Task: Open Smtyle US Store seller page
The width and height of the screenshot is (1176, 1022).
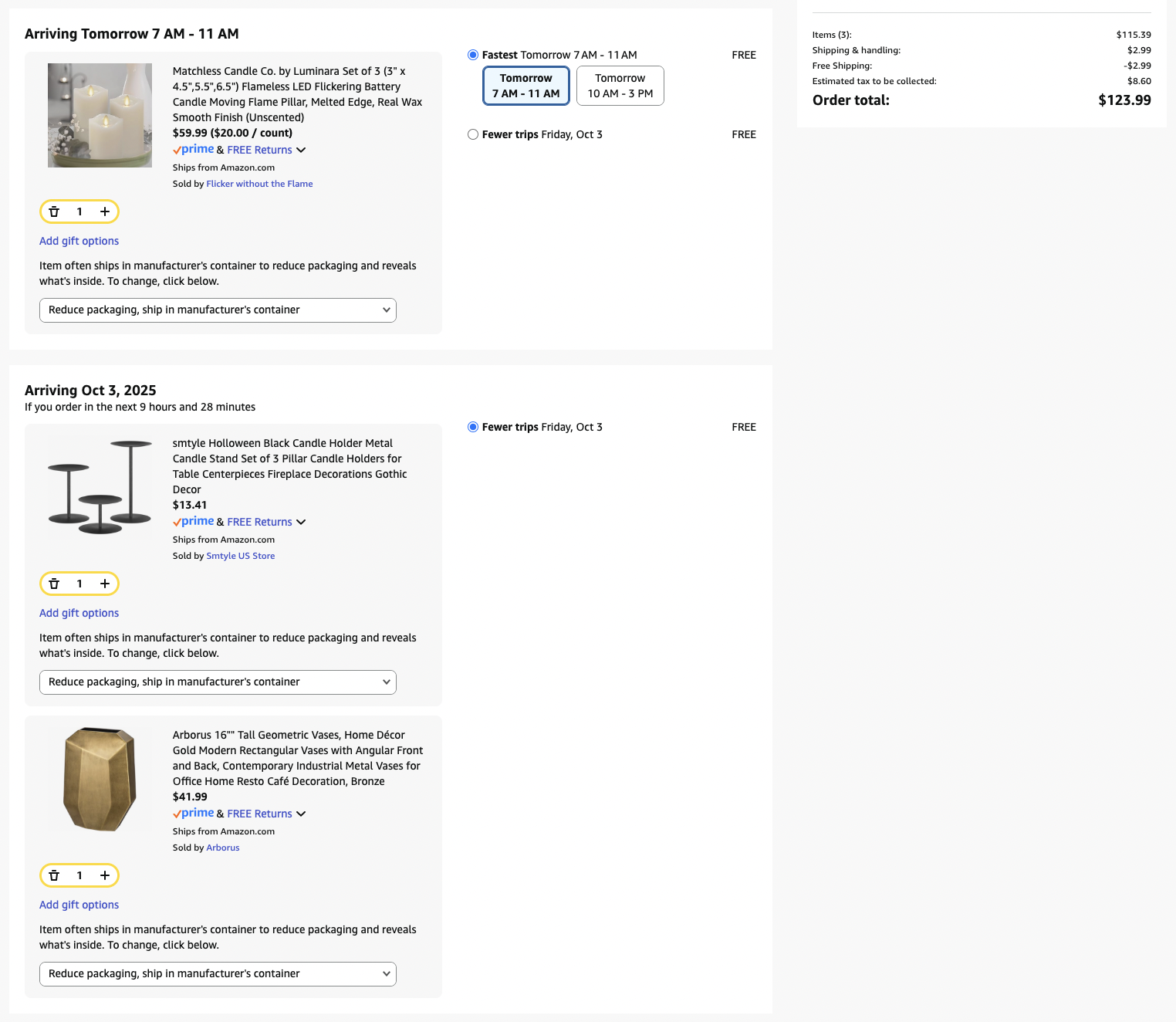Action: pyautogui.click(x=241, y=556)
